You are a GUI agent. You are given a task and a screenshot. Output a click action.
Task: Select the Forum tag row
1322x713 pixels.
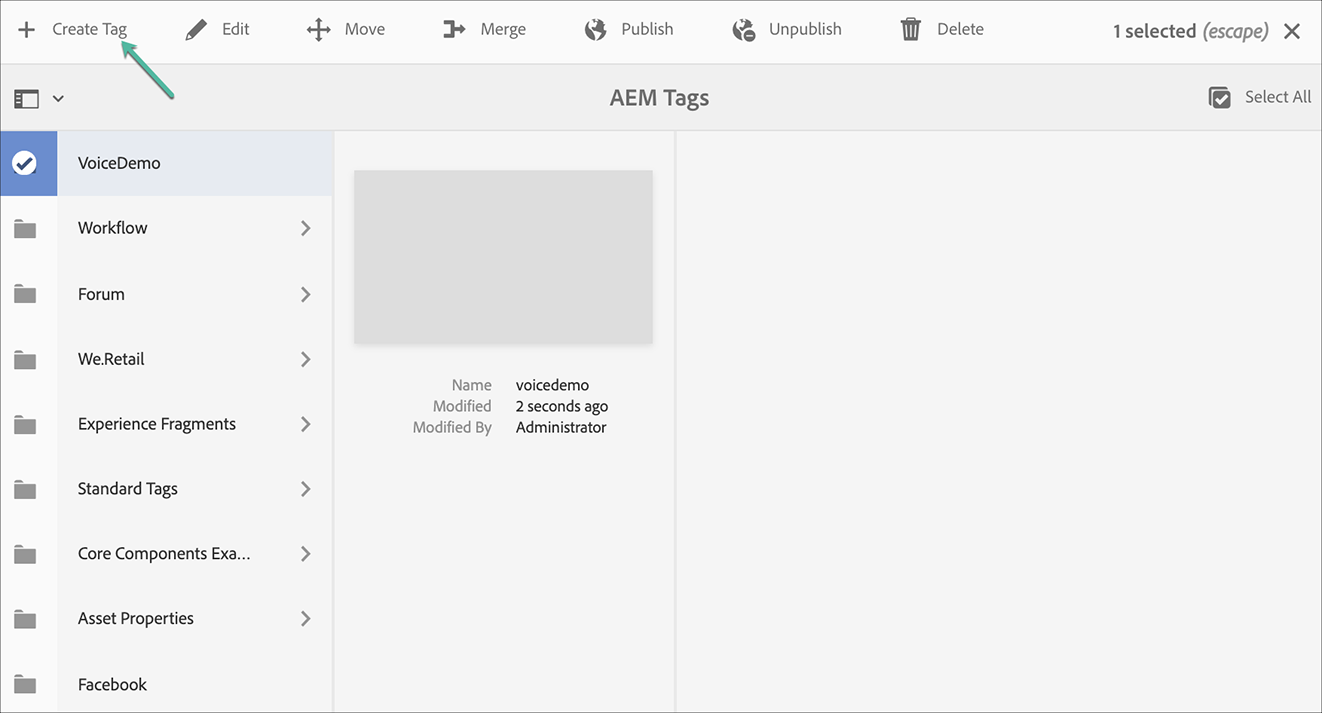point(166,294)
